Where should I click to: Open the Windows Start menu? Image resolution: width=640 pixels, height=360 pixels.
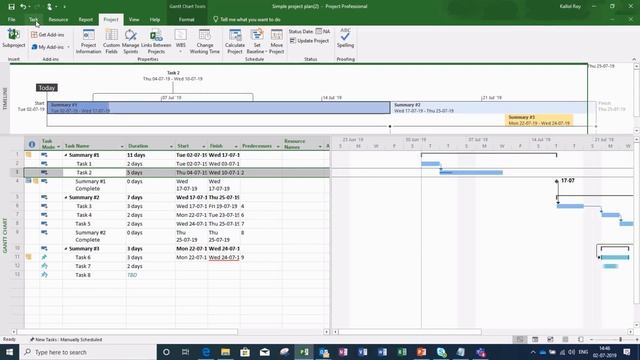pyautogui.click(x=9, y=352)
